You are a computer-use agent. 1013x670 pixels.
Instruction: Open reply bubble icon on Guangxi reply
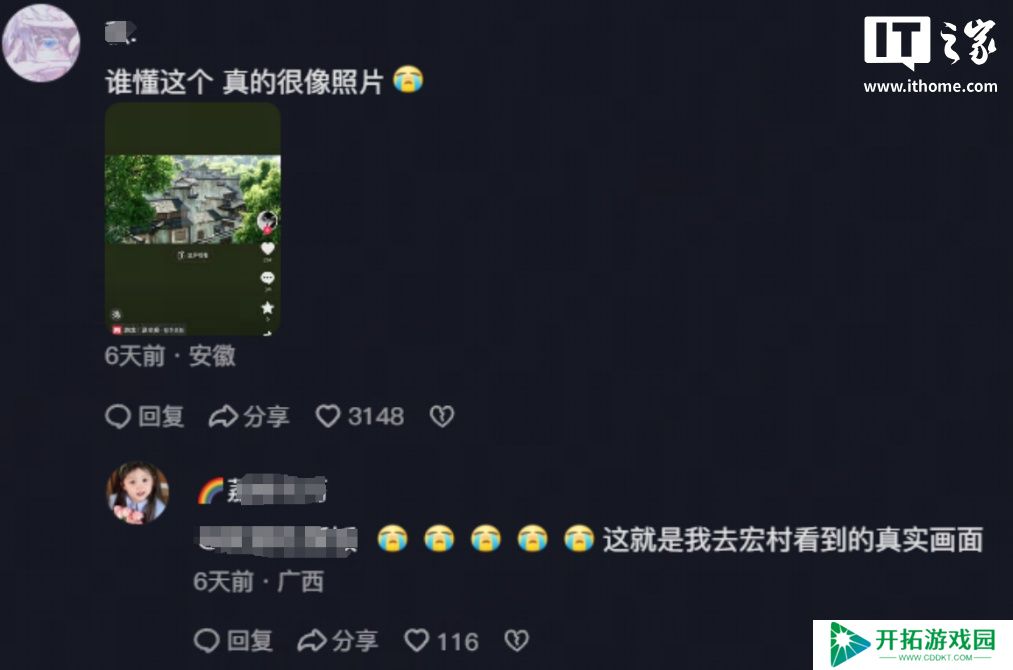(207, 641)
